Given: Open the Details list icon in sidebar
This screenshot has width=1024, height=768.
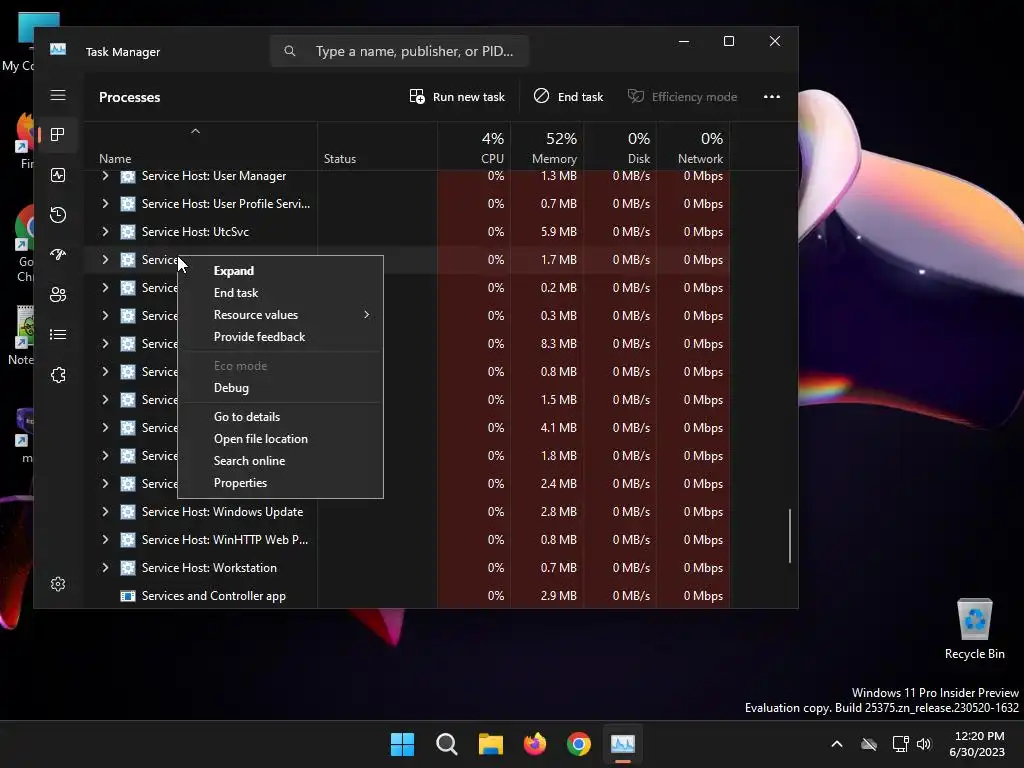Looking at the screenshot, I should [58, 334].
